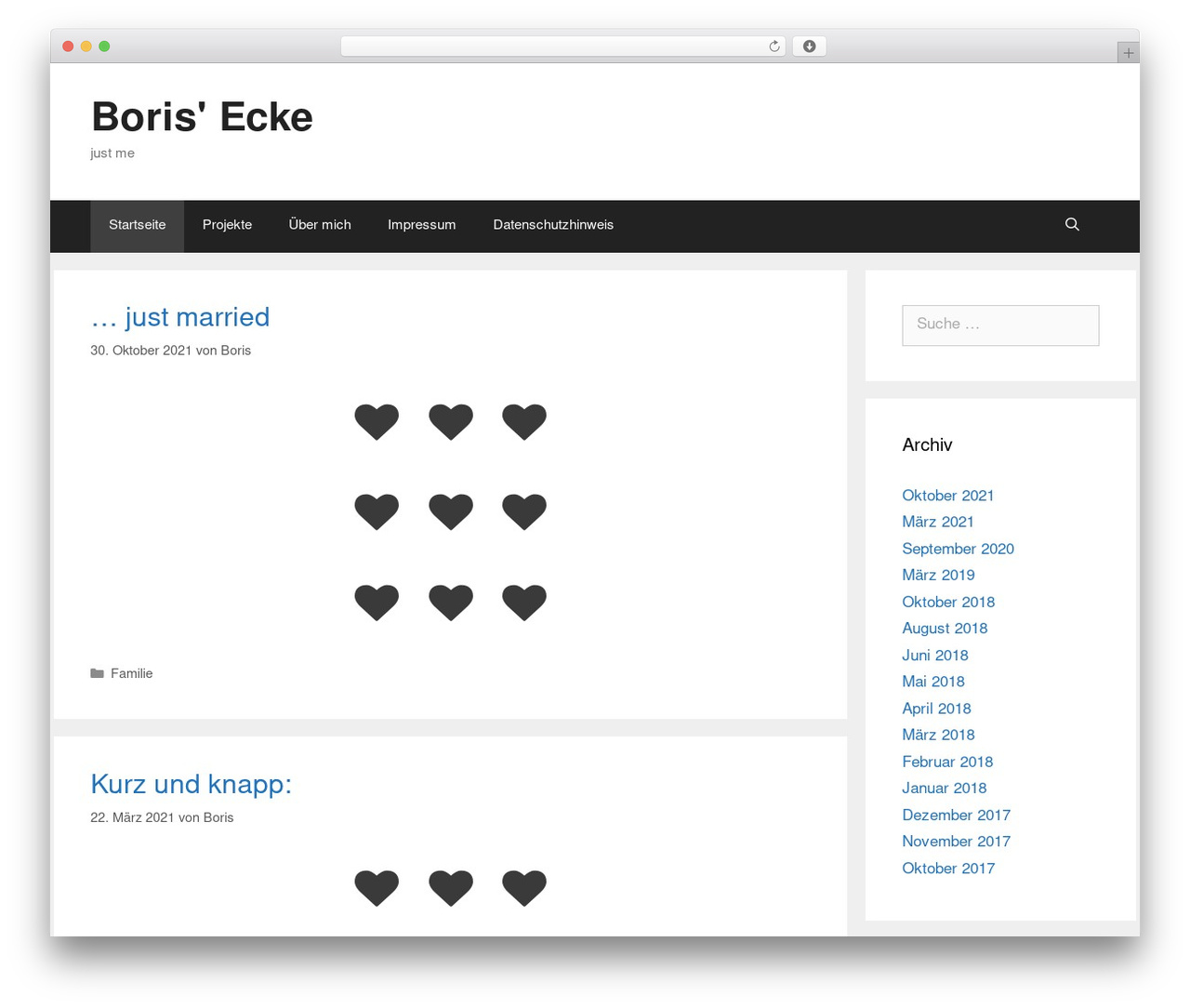Open the Februar 2018 archive
This screenshot has width=1190, height=1008.
click(947, 762)
